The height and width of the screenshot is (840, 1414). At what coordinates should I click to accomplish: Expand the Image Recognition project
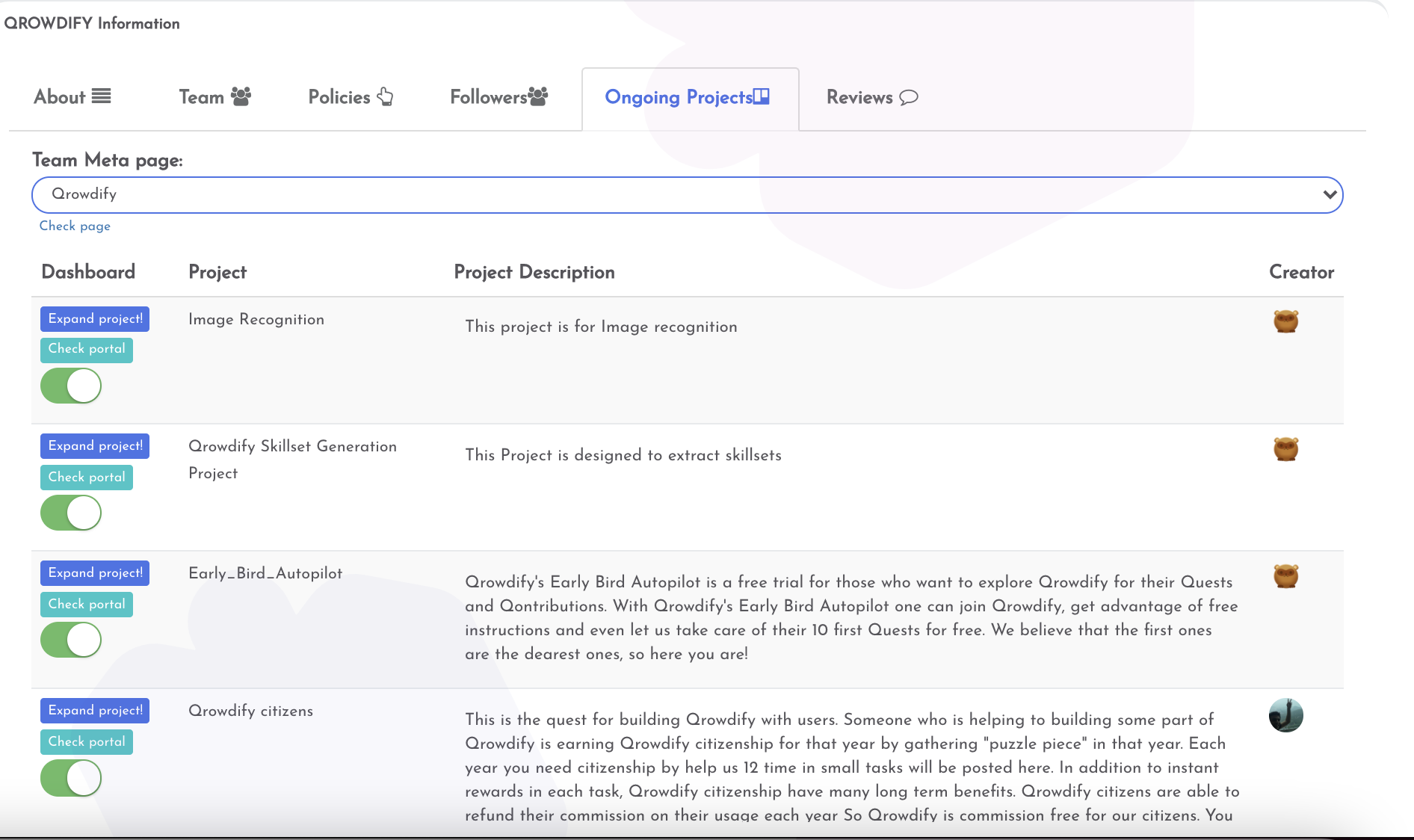click(95, 319)
